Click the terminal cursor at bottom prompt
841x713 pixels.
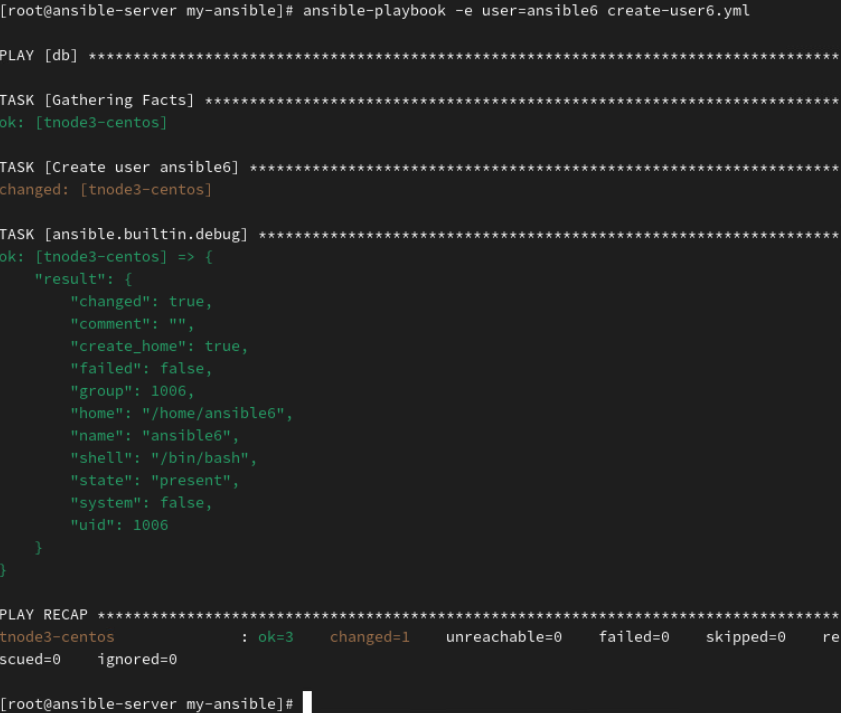pyautogui.click(x=307, y=702)
